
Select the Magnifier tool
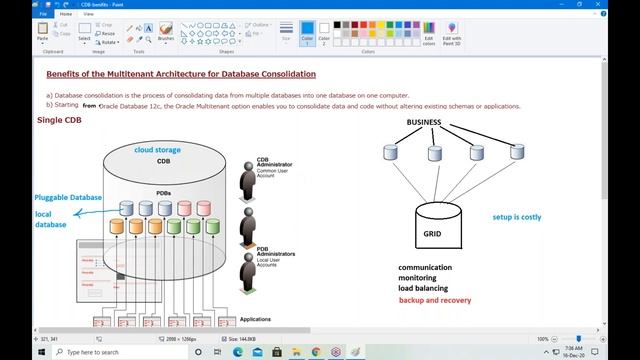coord(149,39)
